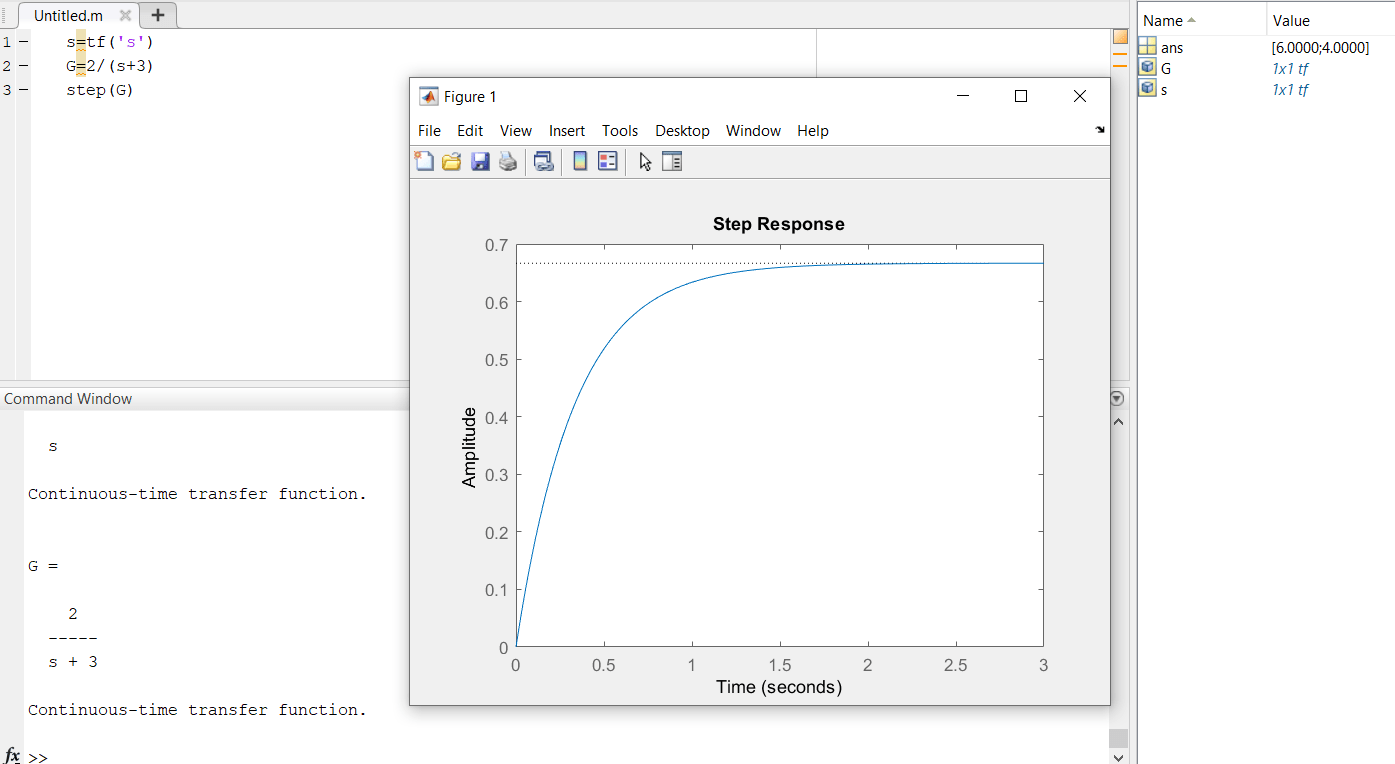1395x764 pixels.
Task: Activate Edit Plot arrow tool
Action: coord(645,161)
